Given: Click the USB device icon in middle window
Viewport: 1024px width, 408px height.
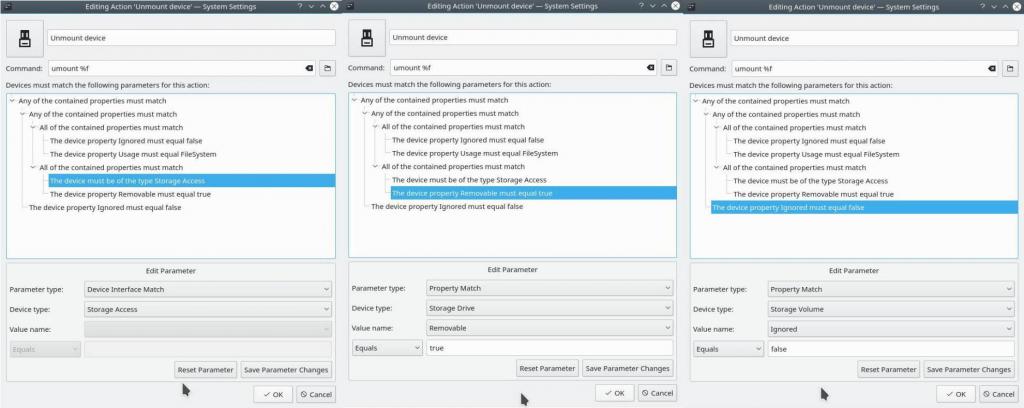Looking at the screenshot, I should pyautogui.click(x=366, y=38).
